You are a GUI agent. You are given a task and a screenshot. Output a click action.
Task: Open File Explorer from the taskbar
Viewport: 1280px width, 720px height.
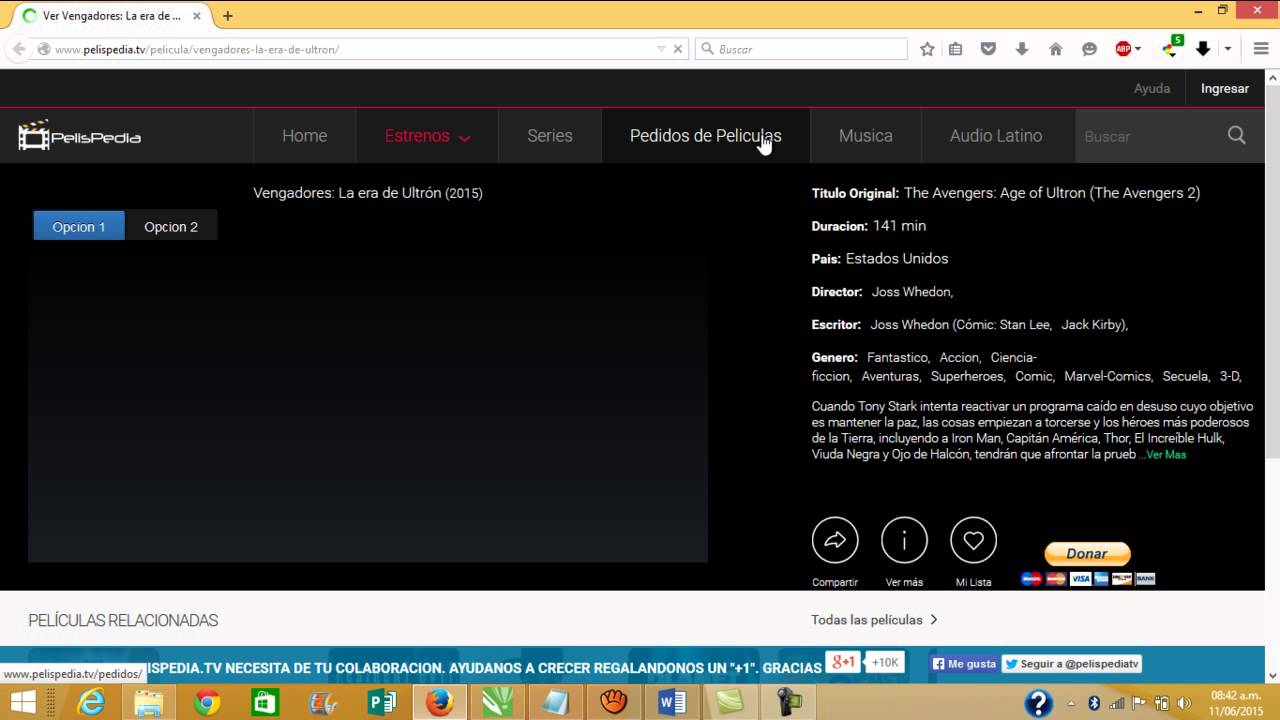149,703
